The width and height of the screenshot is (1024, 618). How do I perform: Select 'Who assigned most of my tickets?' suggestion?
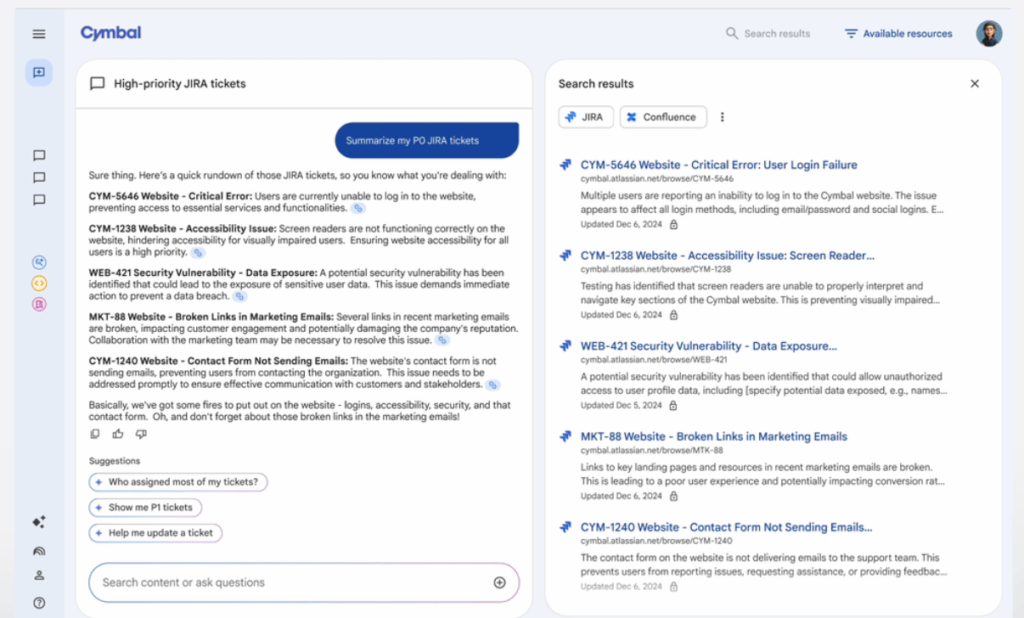tap(178, 482)
